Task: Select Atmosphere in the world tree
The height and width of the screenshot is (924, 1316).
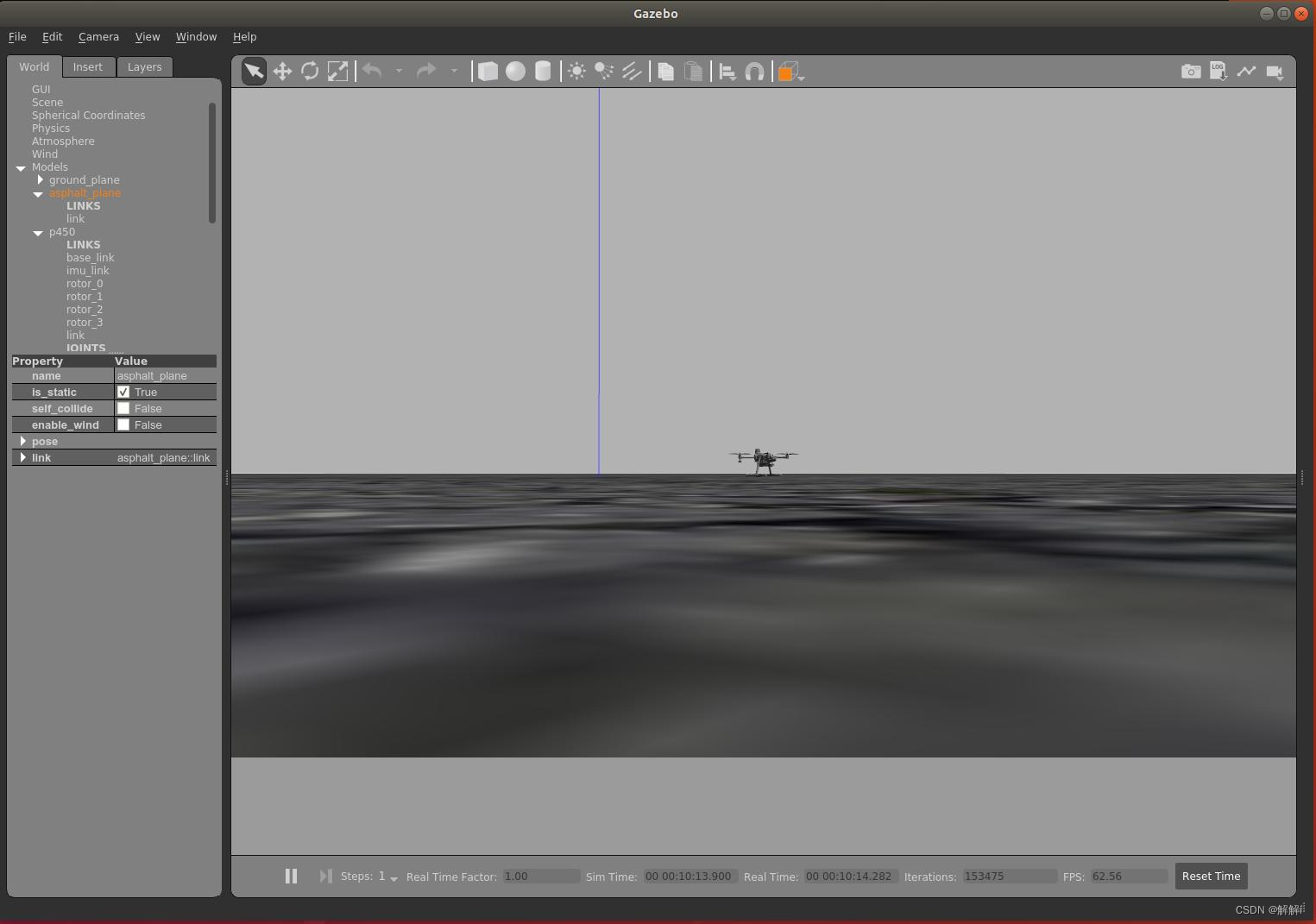Action: [63, 141]
